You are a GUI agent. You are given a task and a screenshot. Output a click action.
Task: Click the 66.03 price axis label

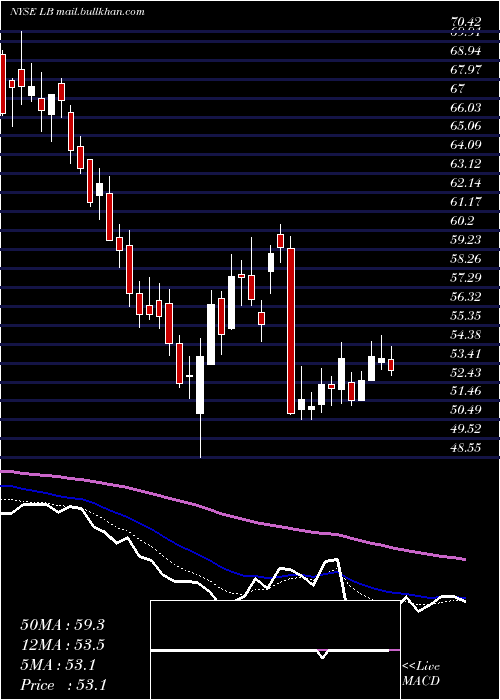click(x=466, y=108)
